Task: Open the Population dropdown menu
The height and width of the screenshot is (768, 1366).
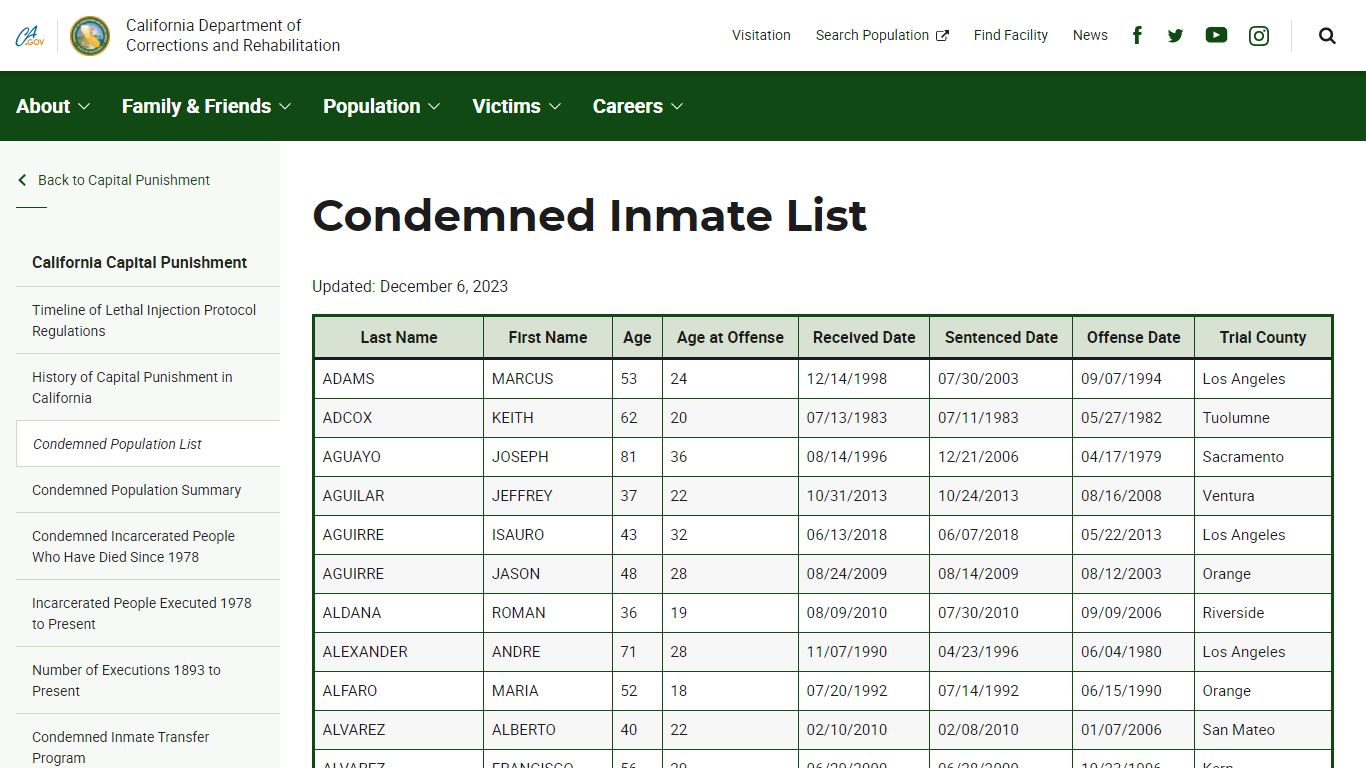Action: coord(381,106)
